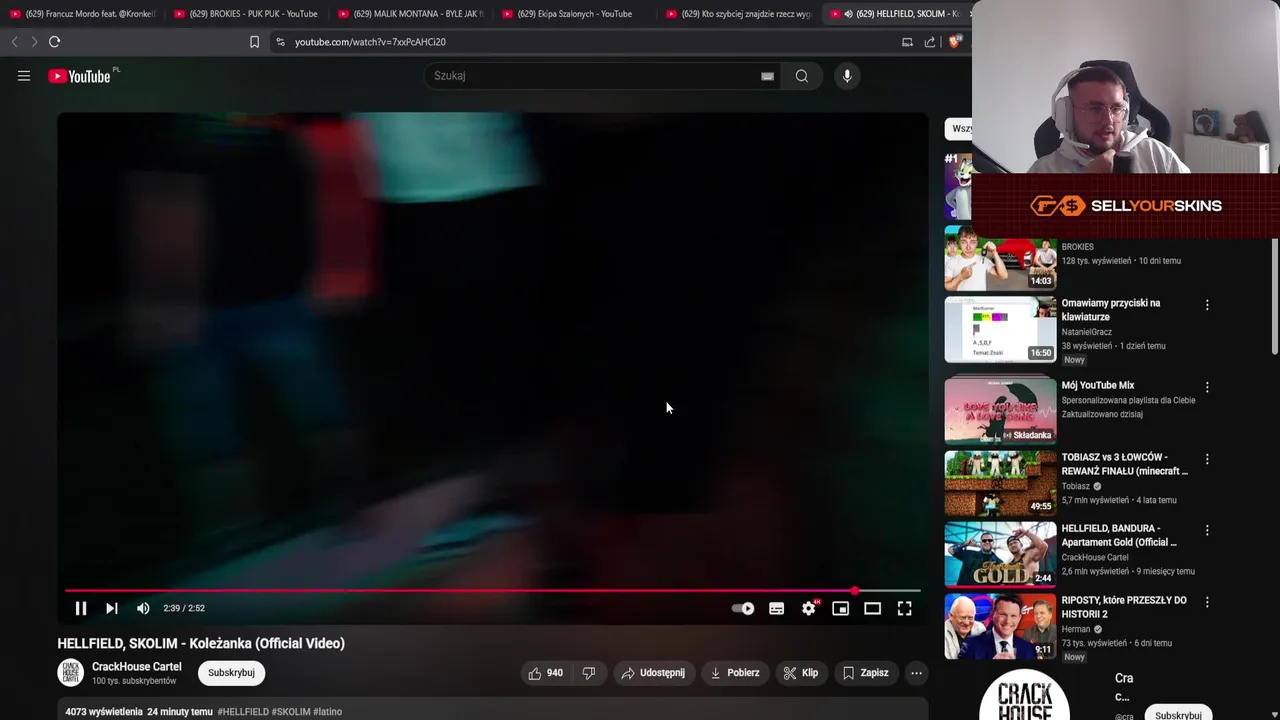Viewport: 1280px width, 720px height.
Task: Mute the video volume
Action: tap(143, 608)
